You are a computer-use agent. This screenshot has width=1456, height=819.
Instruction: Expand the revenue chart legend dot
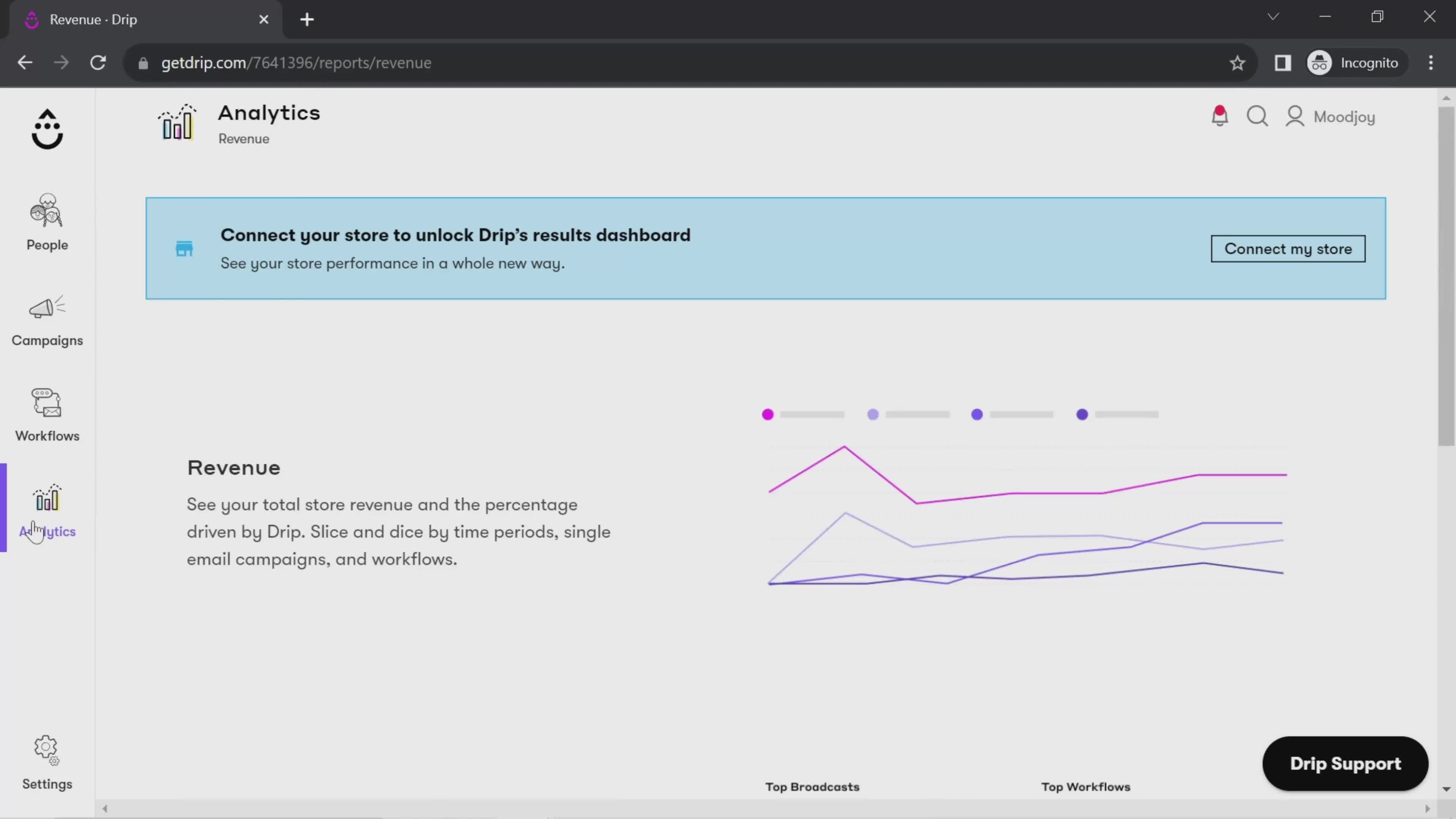(768, 414)
